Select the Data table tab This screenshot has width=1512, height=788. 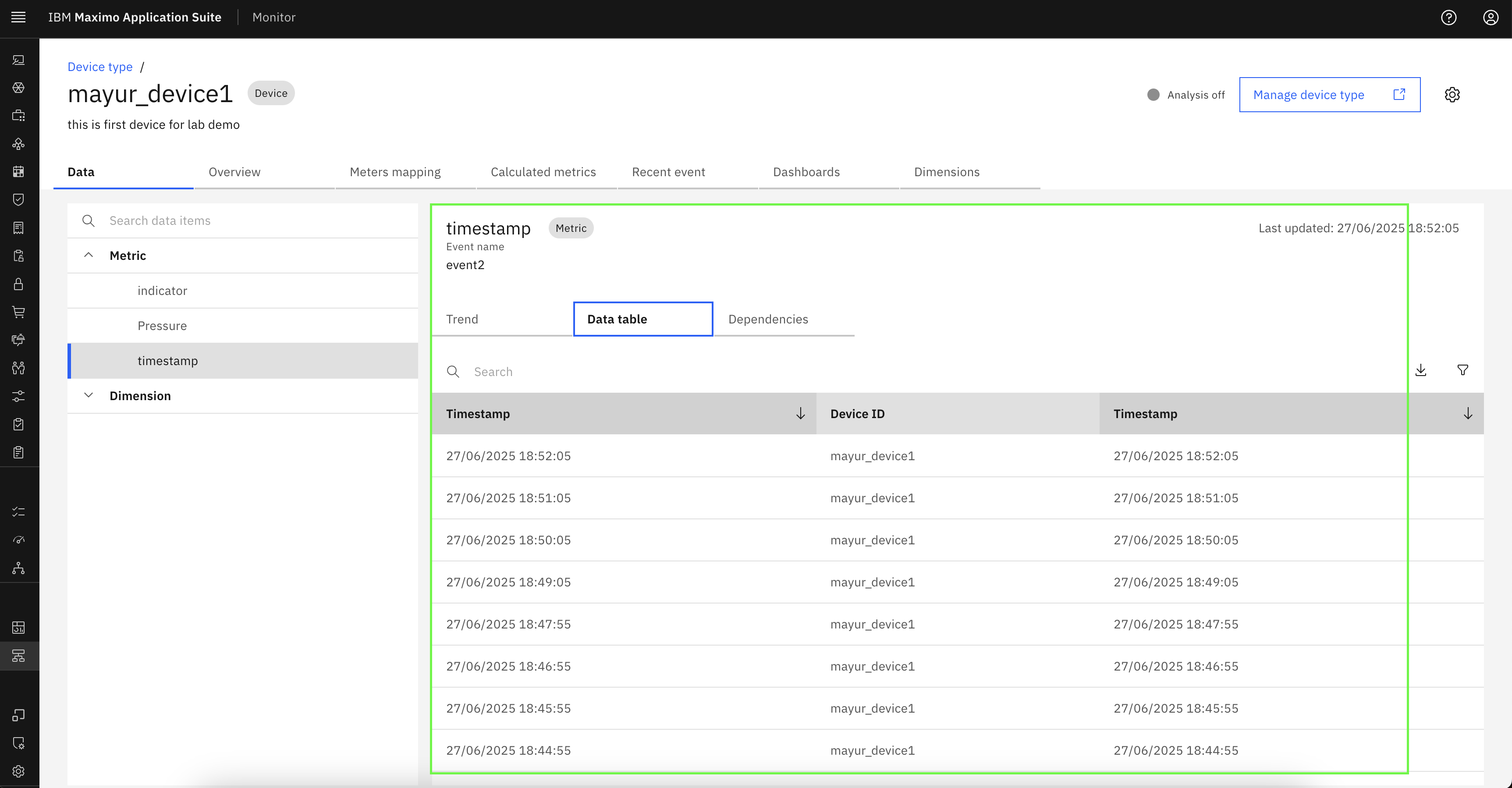(643, 319)
